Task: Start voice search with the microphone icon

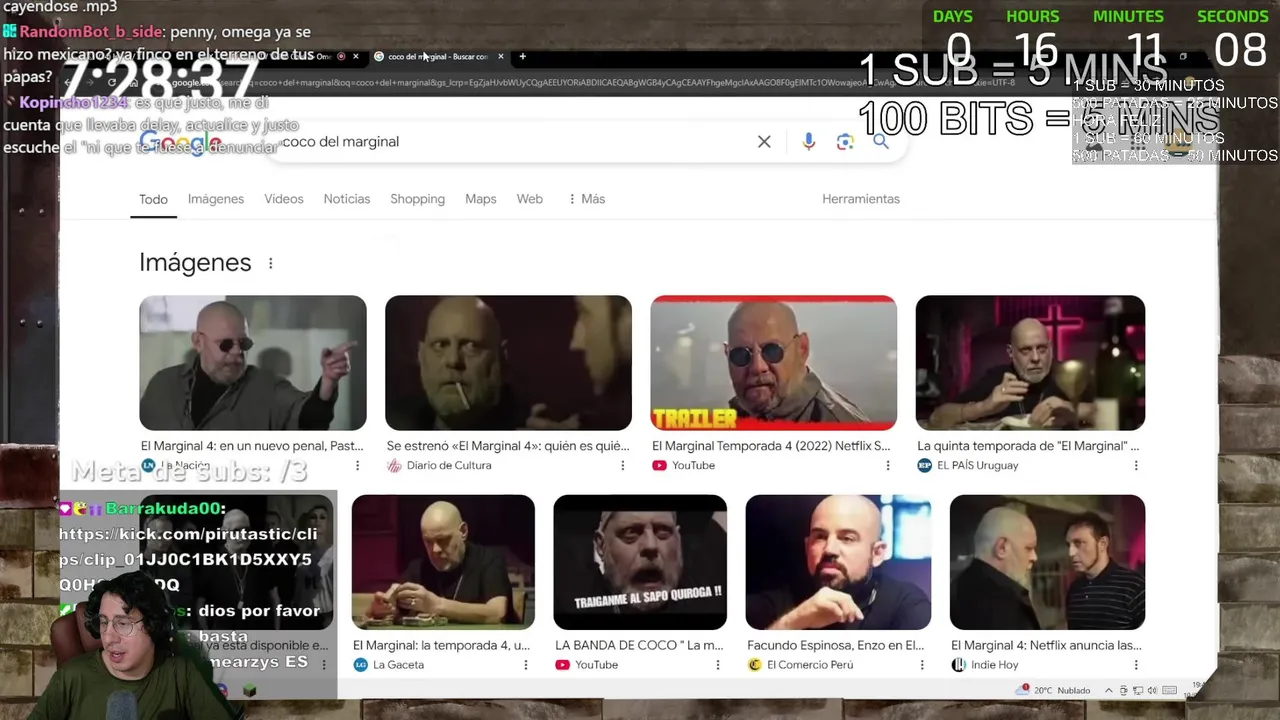Action: (x=808, y=142)
